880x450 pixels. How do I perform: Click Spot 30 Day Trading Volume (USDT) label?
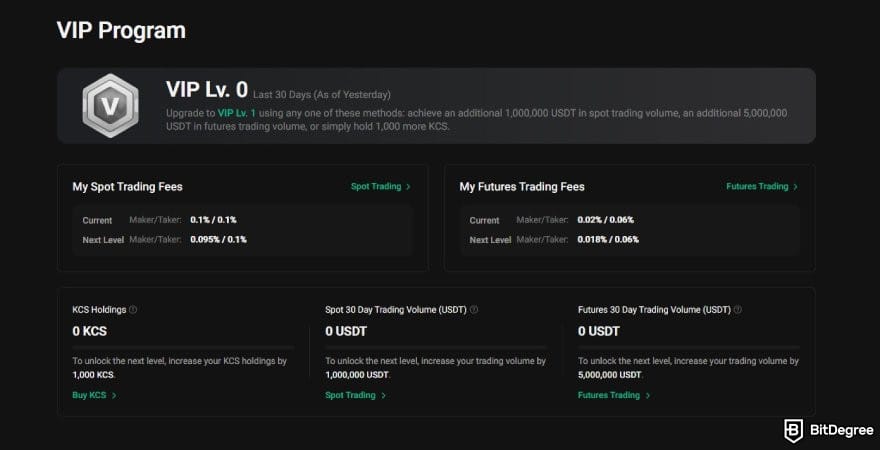396,310
